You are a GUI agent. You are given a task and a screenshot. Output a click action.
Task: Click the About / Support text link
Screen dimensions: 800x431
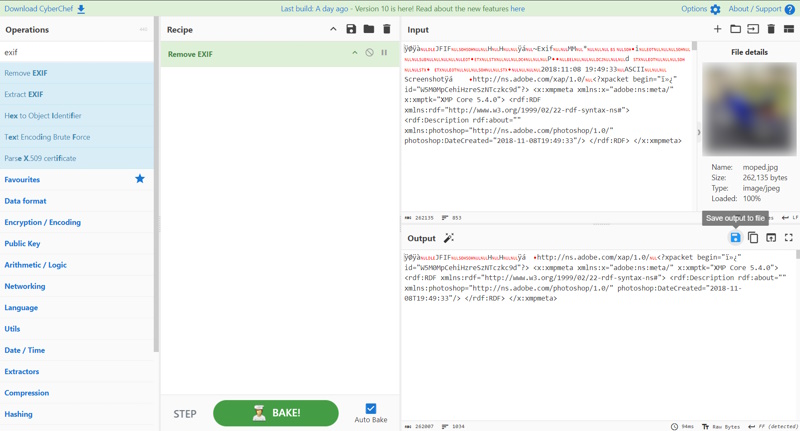click(x=755, y=9)
